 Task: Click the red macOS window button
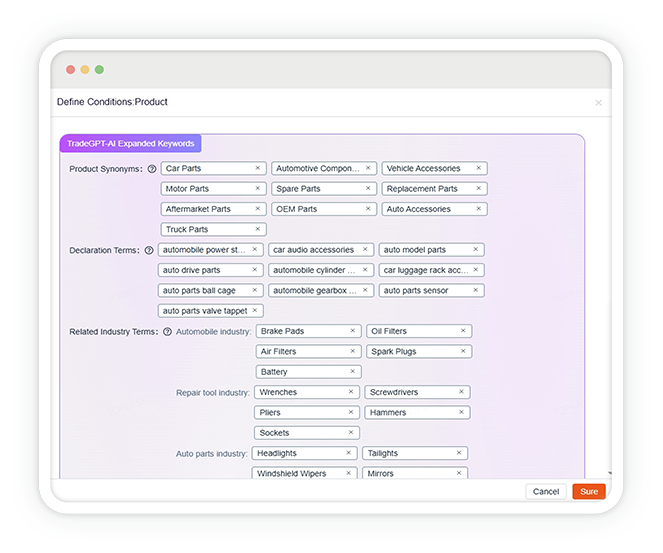point(71,69)
